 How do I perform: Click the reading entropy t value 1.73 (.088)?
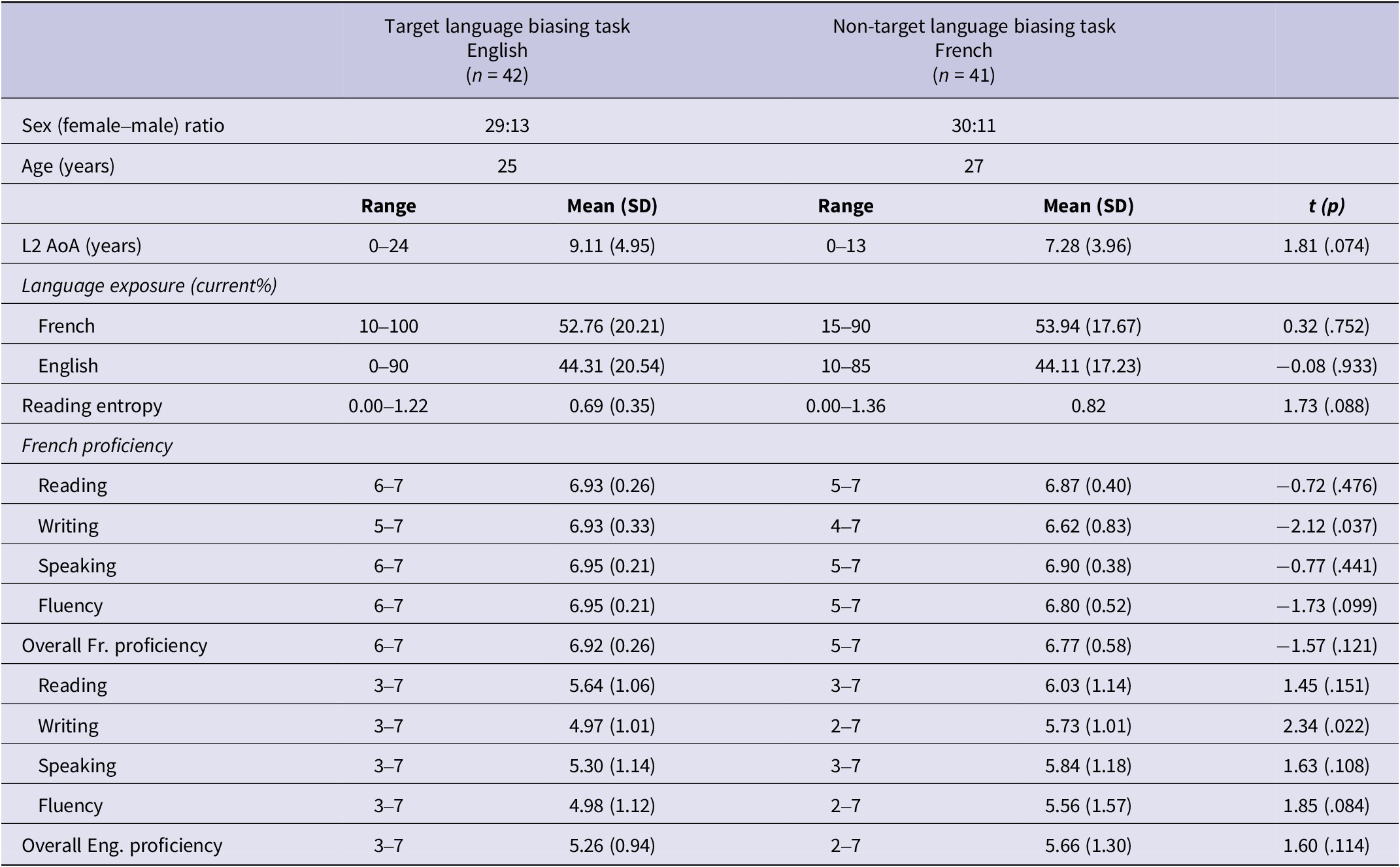[1326, 406]
